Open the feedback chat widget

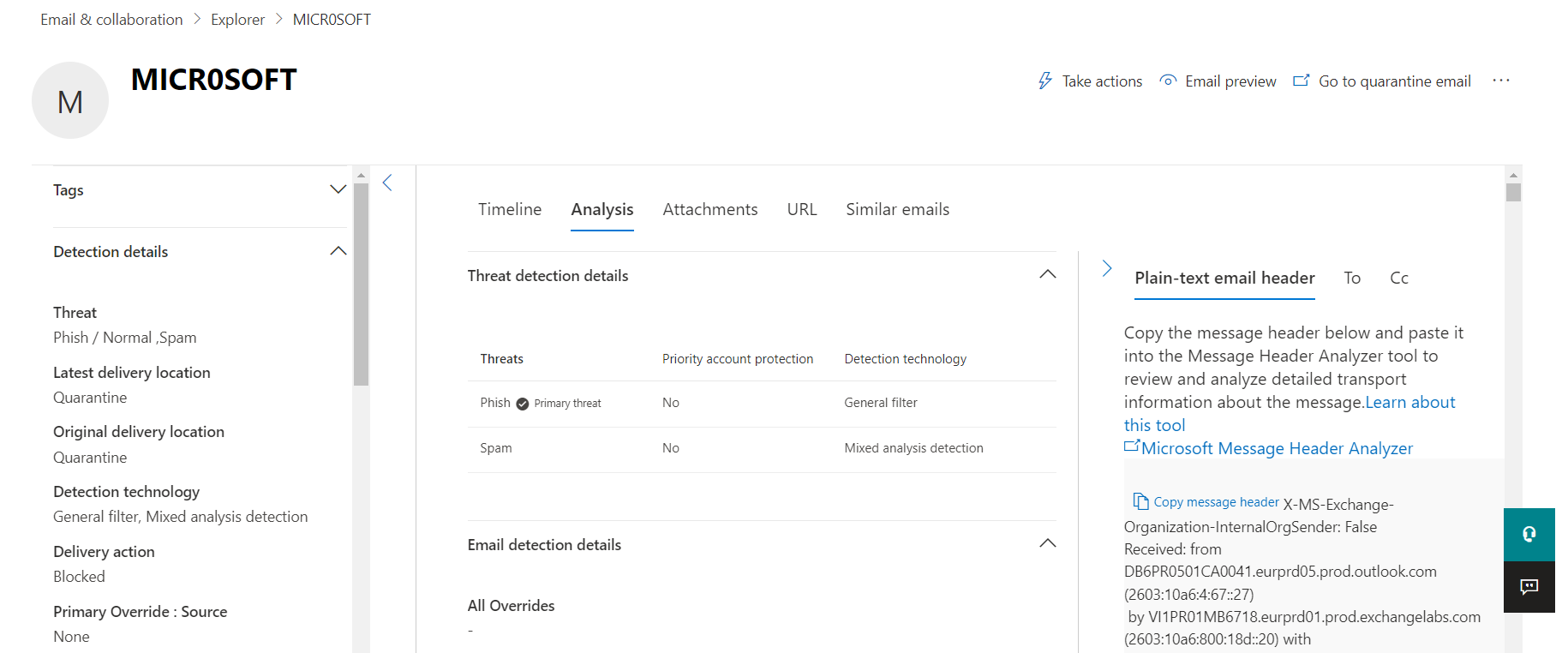(1529, 587)
